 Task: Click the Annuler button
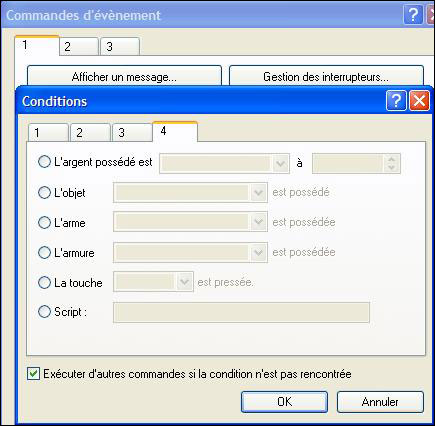click(380, 402)
